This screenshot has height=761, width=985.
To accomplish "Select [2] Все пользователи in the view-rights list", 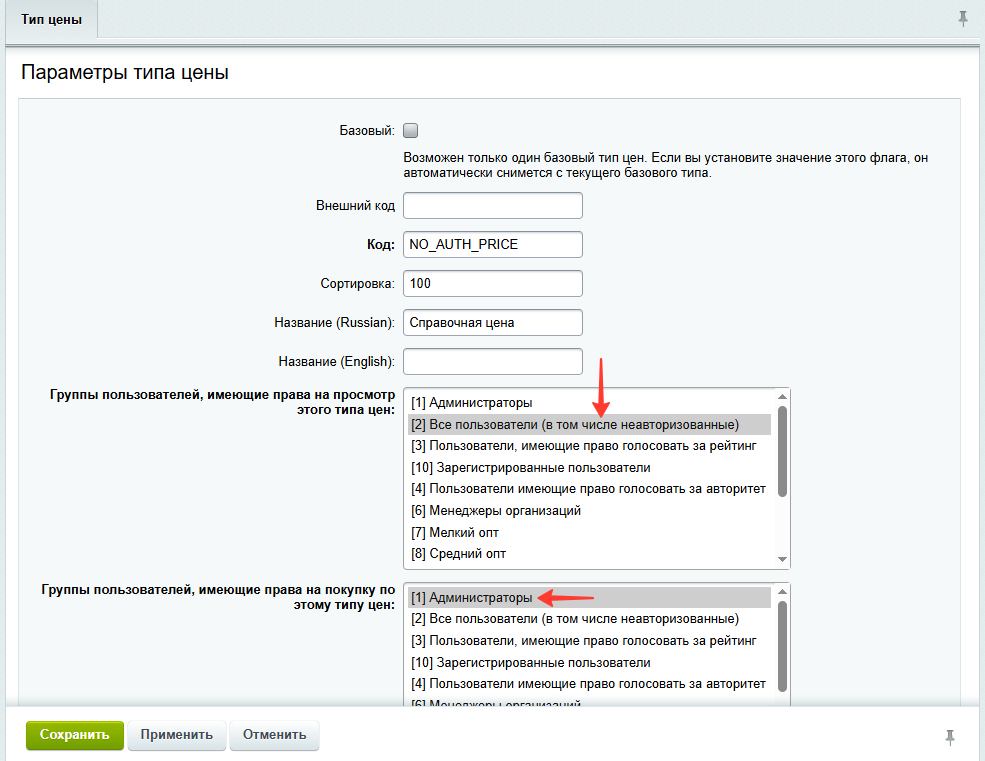I will point(589,425).
